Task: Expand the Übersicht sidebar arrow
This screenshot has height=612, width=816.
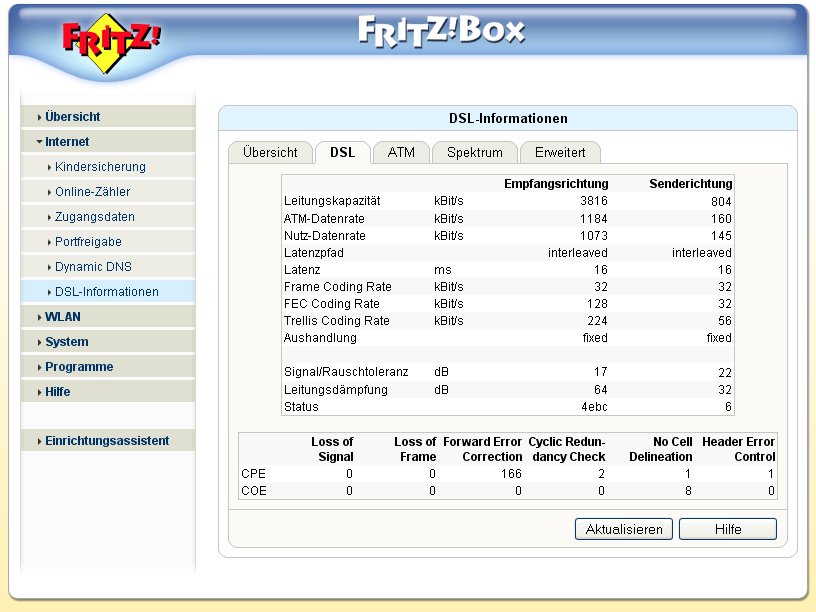Action: [x=40, y=118]
